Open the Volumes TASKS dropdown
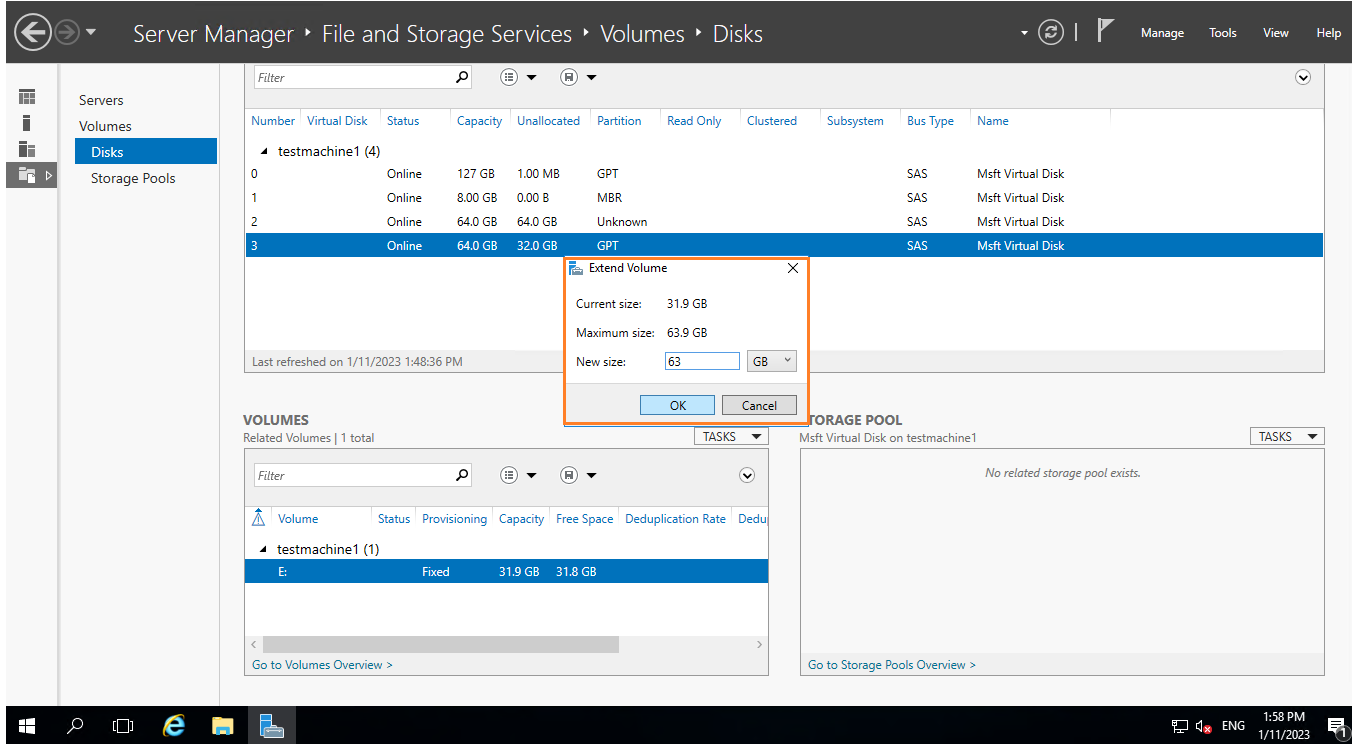 pyautogui.click(x=731, y=437)
